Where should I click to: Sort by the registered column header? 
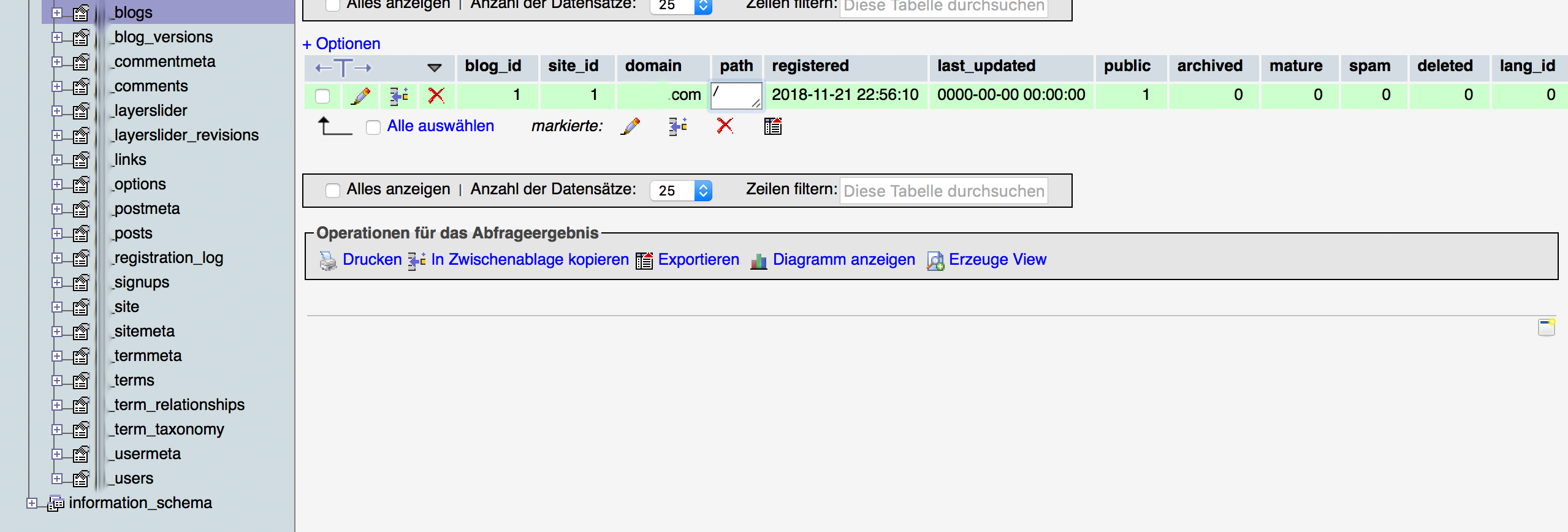point(810,66)
